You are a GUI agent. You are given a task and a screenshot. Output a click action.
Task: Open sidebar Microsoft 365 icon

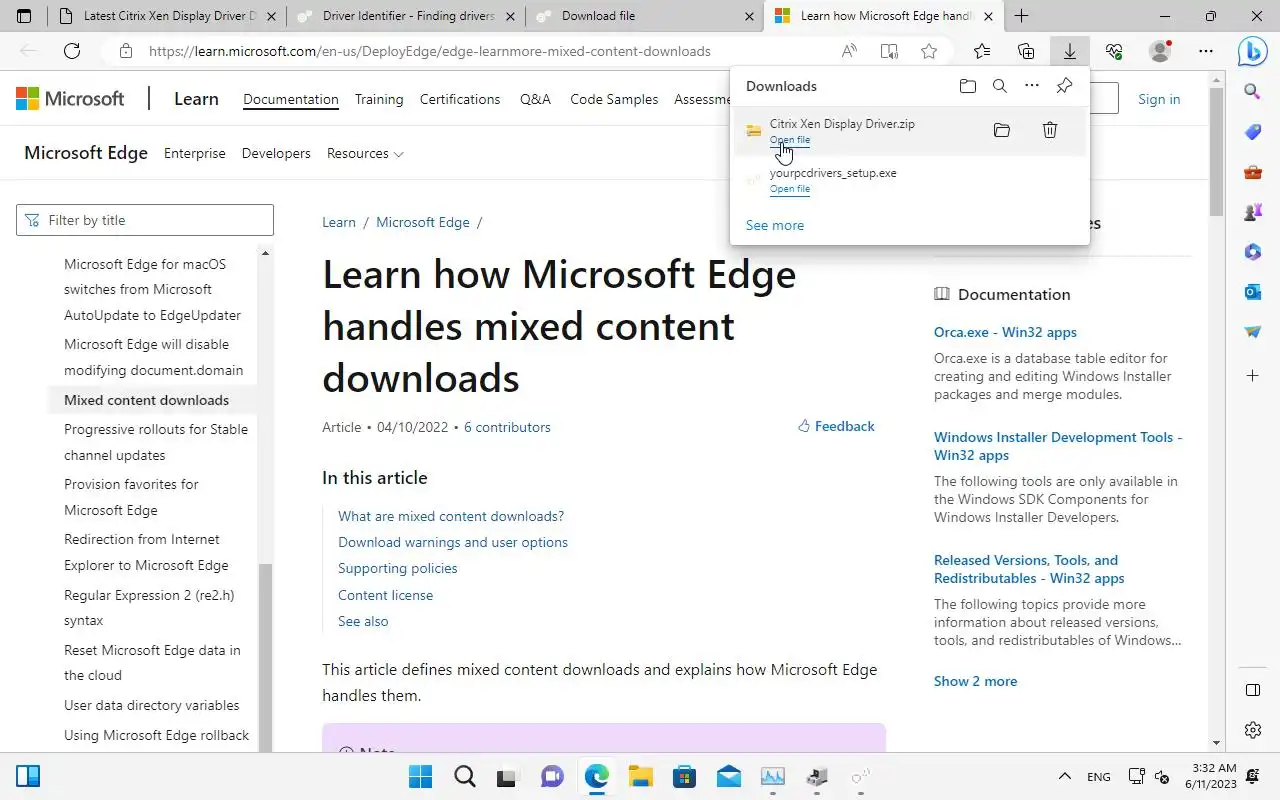pyautogui.click(x=1253, y=252)
